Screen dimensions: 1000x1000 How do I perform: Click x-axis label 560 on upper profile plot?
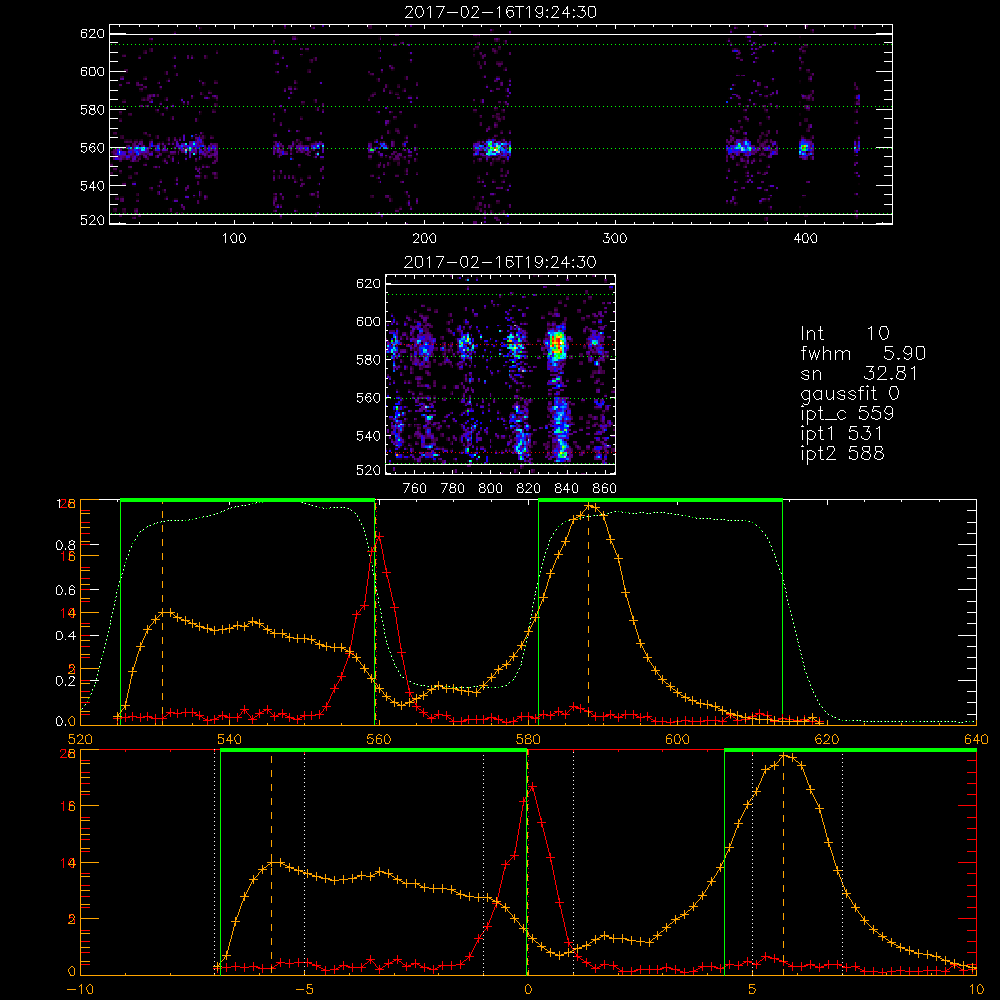(378, 739)
